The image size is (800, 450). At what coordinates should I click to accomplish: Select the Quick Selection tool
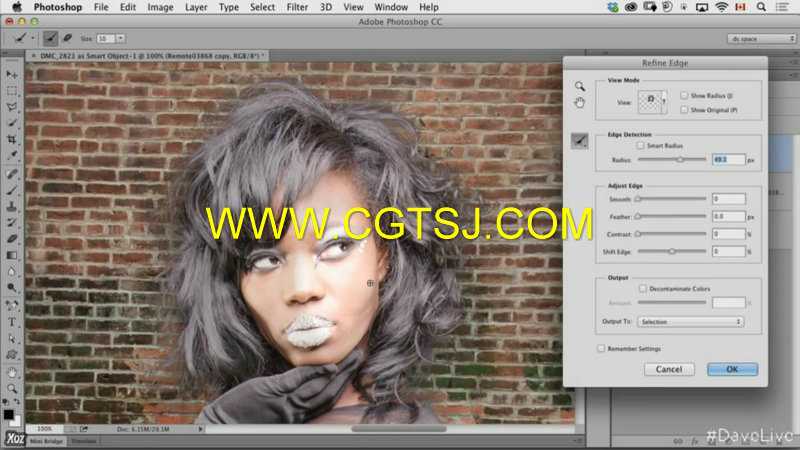12,123
